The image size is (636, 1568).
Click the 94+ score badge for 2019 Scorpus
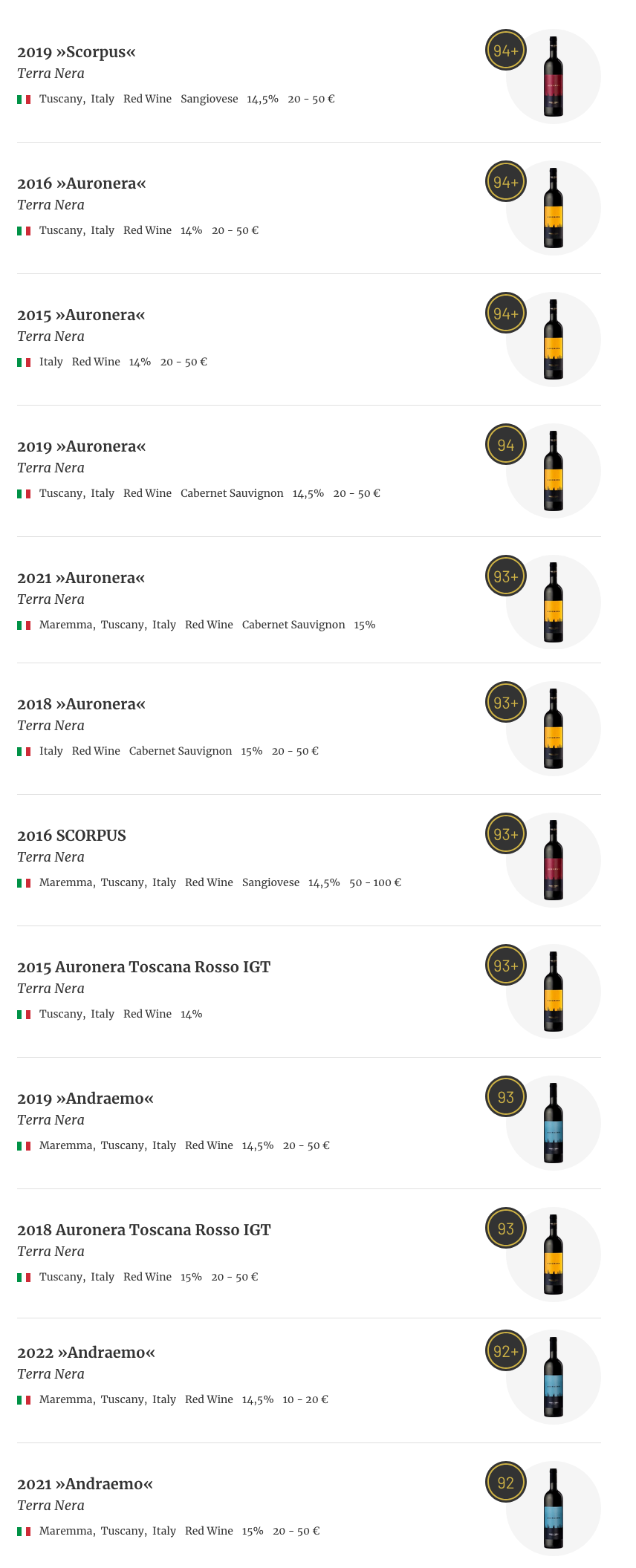[x=506, y=51]
